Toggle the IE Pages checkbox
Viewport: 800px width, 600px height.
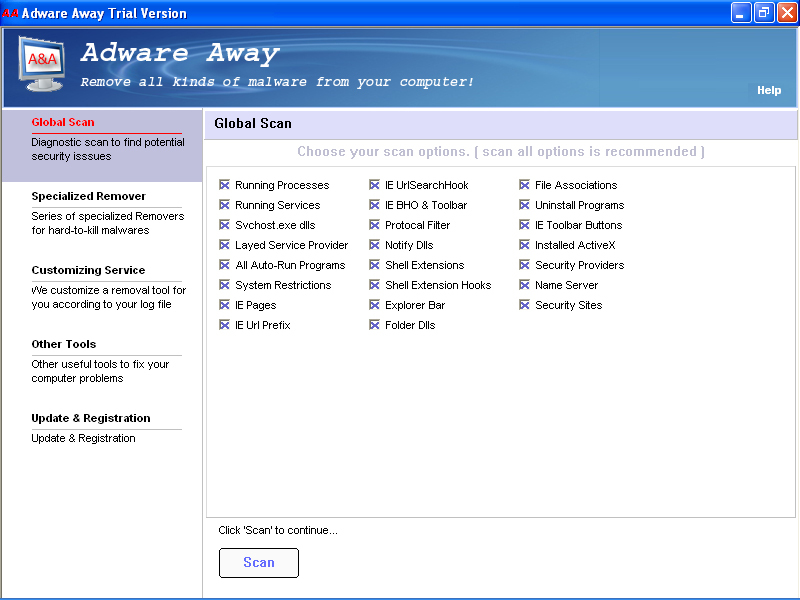click(224, 305)
